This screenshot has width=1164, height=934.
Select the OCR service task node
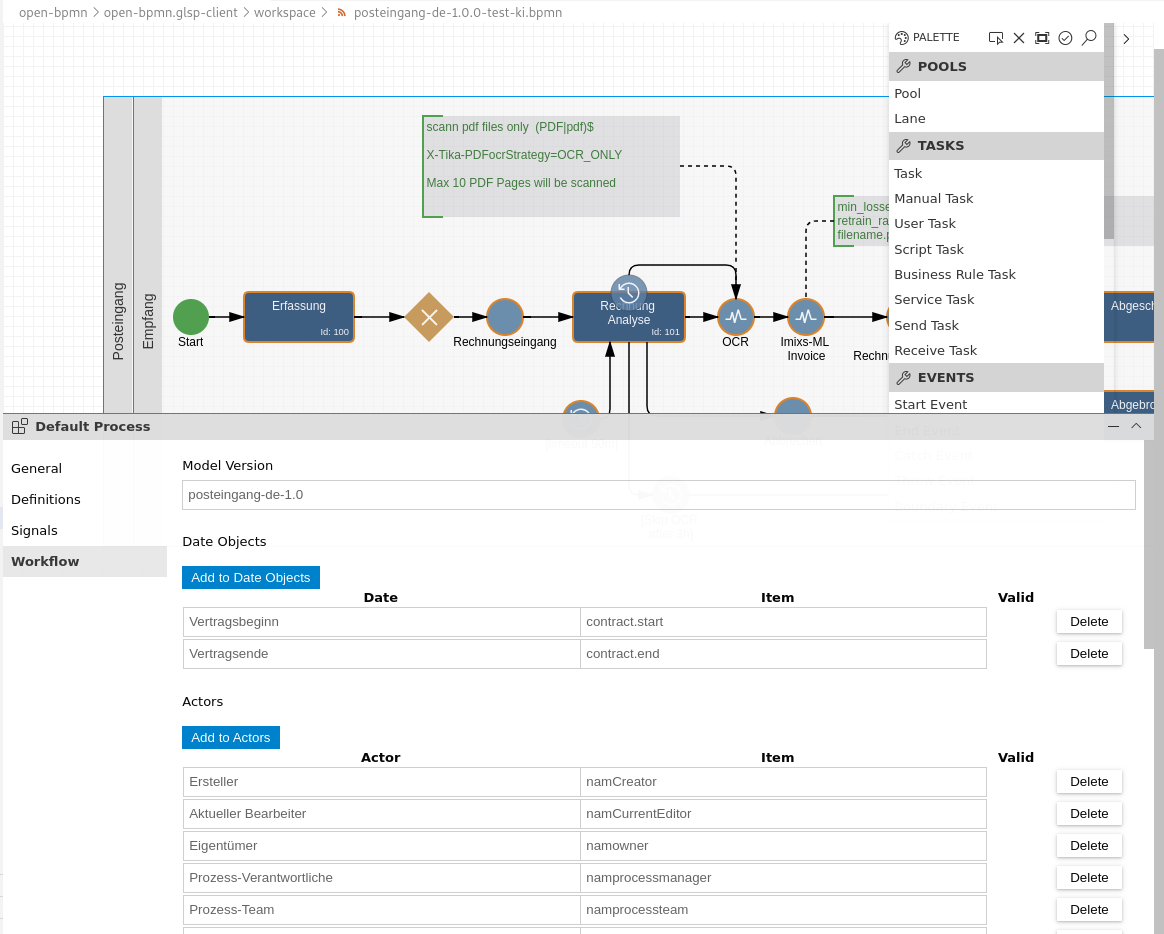click(735, 314)
